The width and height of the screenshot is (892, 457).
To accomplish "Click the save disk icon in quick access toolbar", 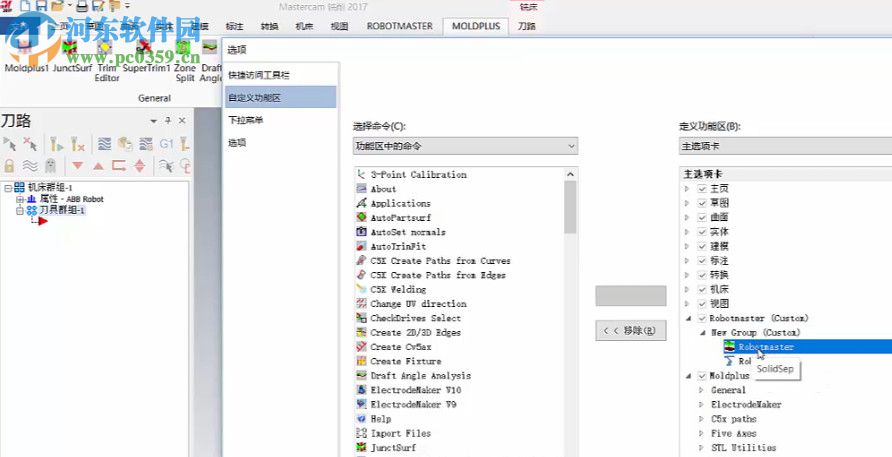I will (41, 6).
